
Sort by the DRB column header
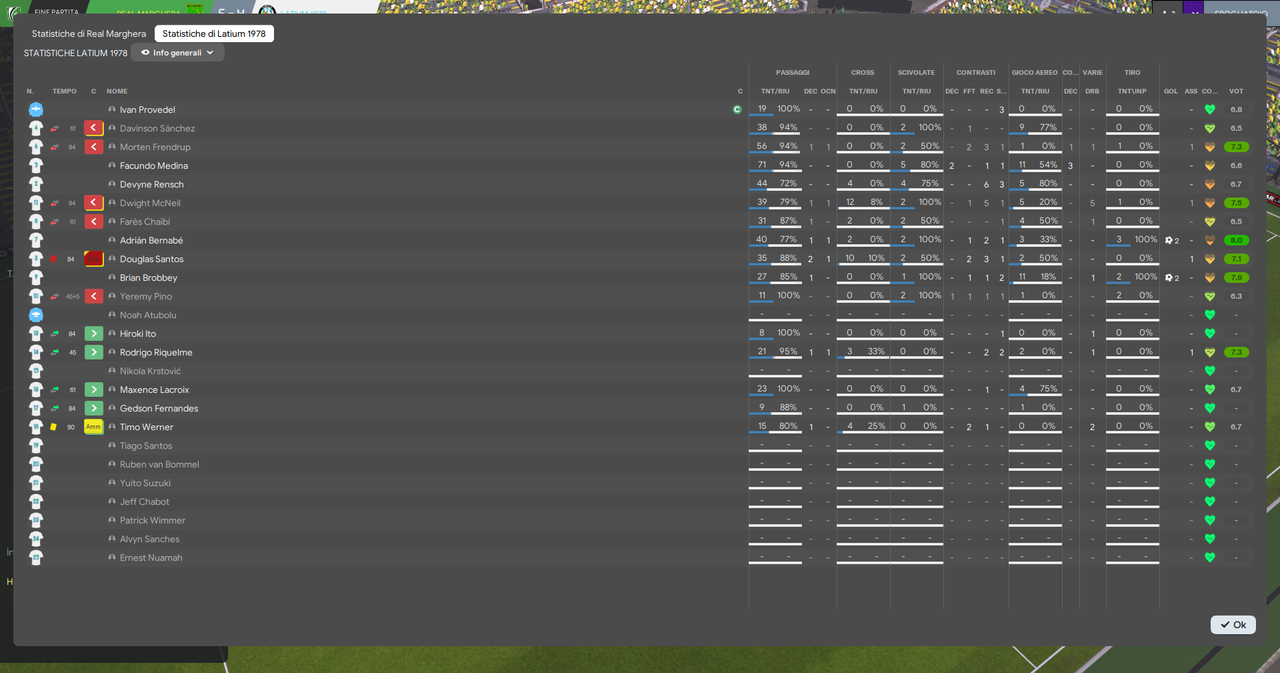coord(1092,91)
